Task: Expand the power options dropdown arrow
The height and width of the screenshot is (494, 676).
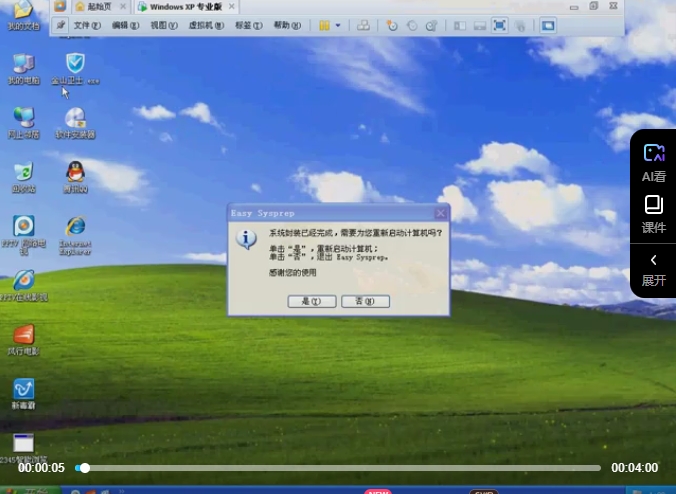Action: 338,25
